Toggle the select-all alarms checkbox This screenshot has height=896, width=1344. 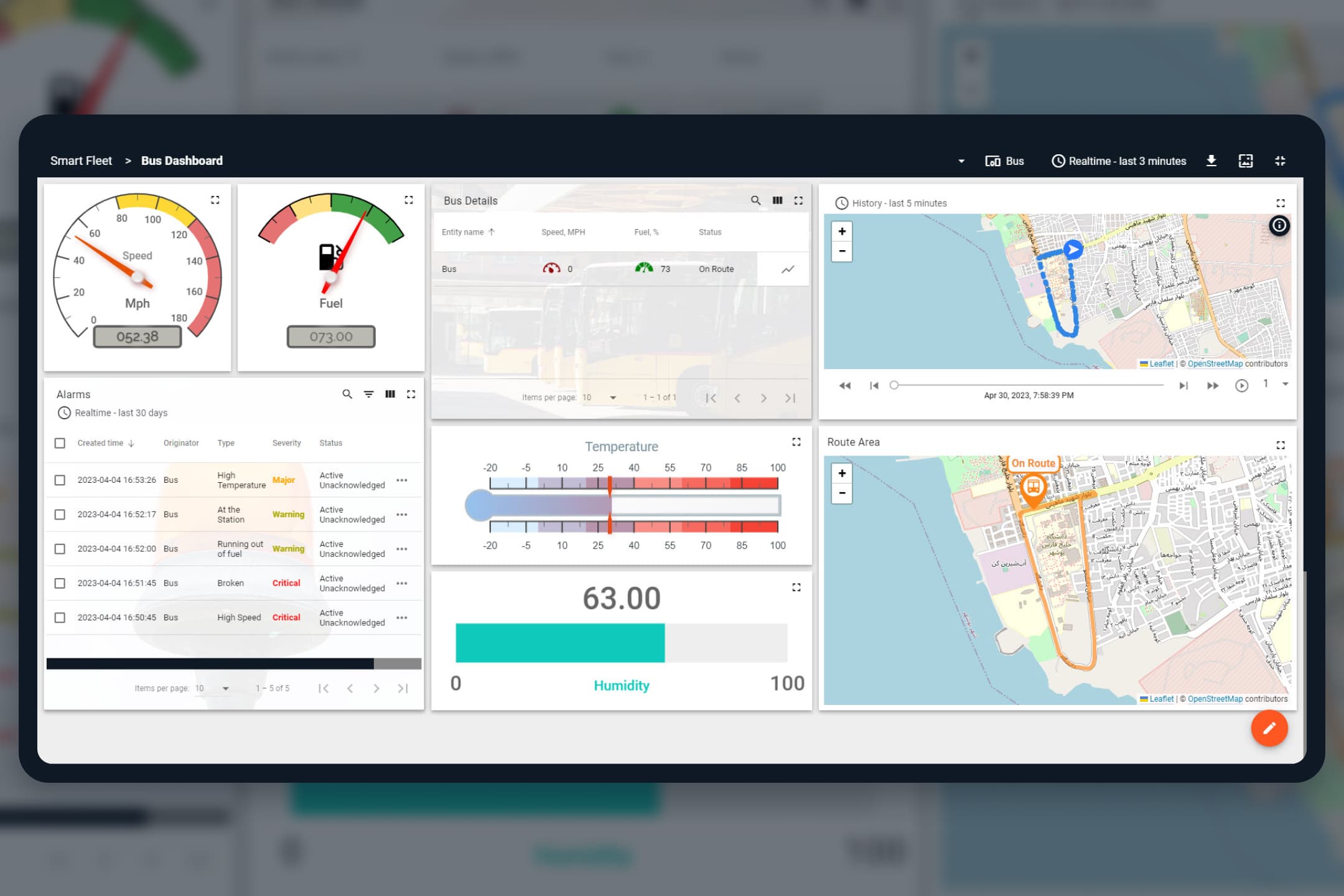tap(60, 443)
